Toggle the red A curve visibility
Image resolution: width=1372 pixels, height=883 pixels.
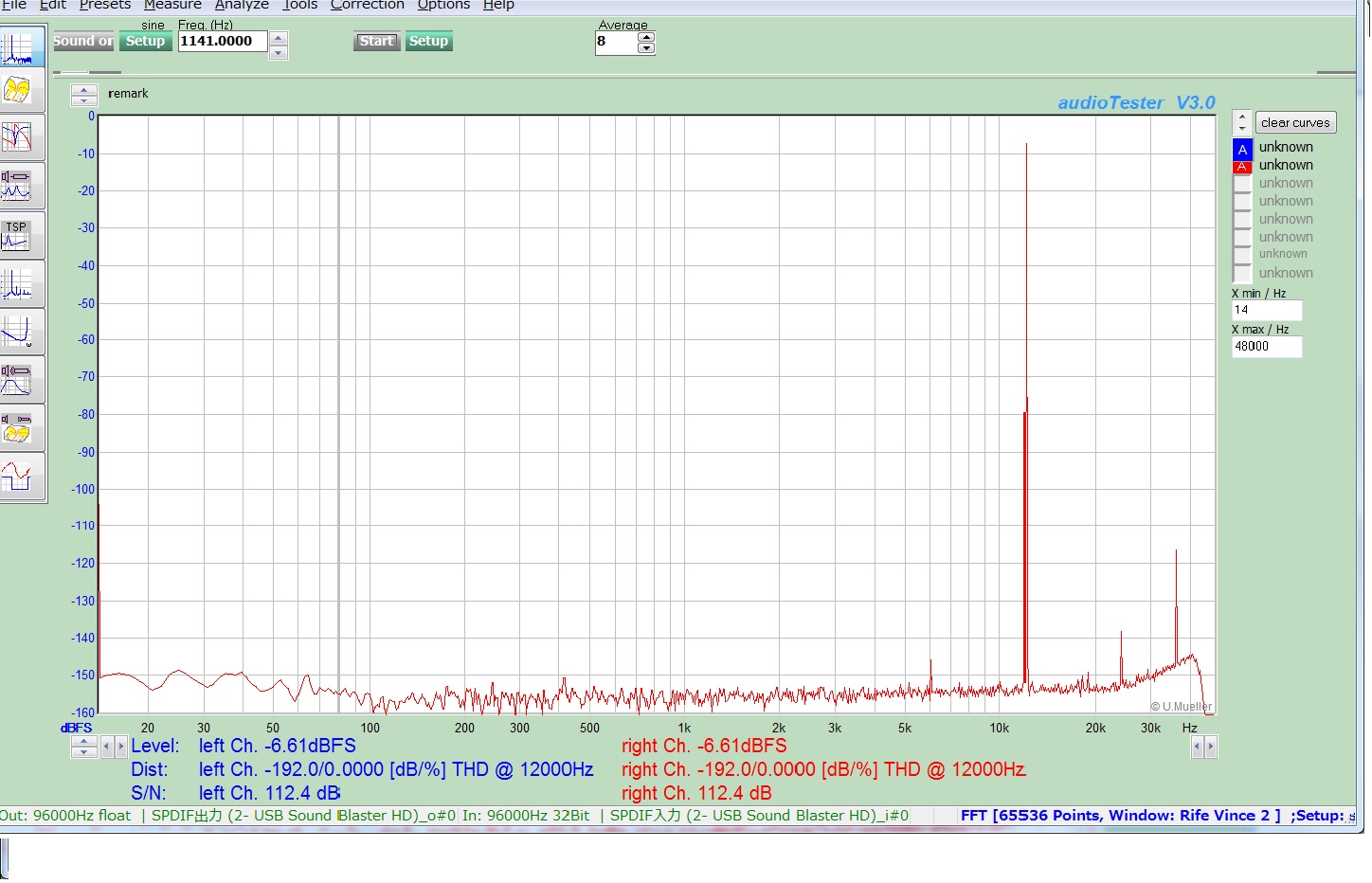pos(1242,167)
